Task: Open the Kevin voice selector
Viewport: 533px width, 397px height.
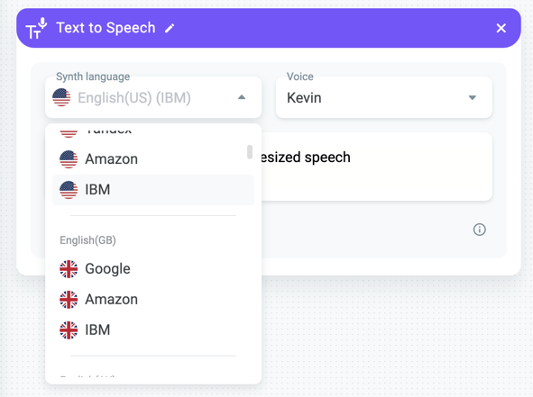Action: point(384,98)
